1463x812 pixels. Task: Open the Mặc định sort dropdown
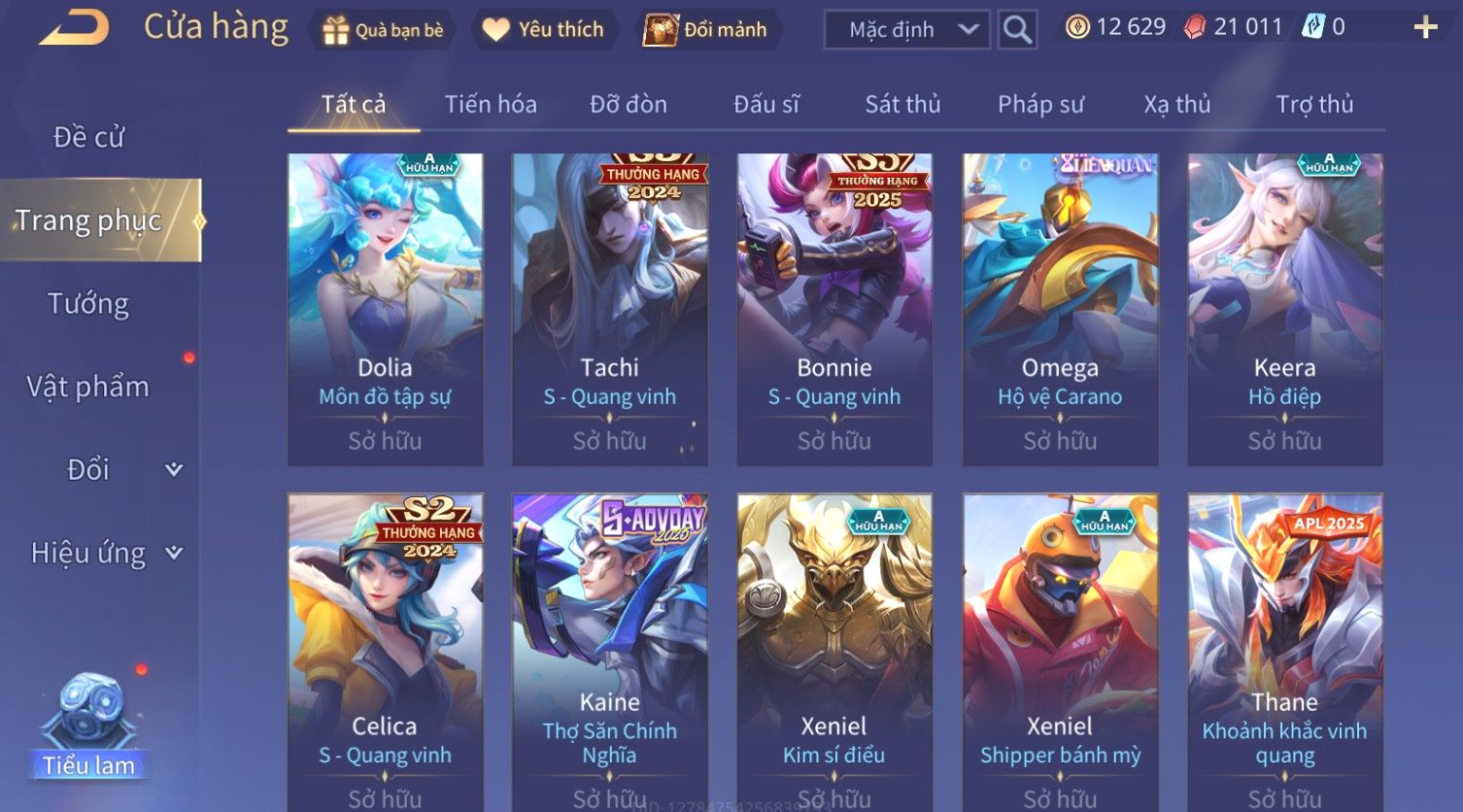coord(906,30)
